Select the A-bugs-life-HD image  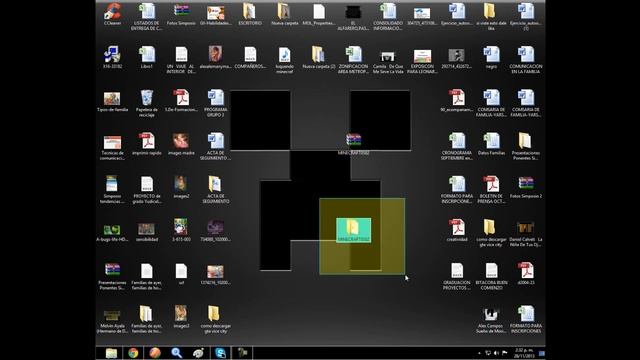(112, 232)
